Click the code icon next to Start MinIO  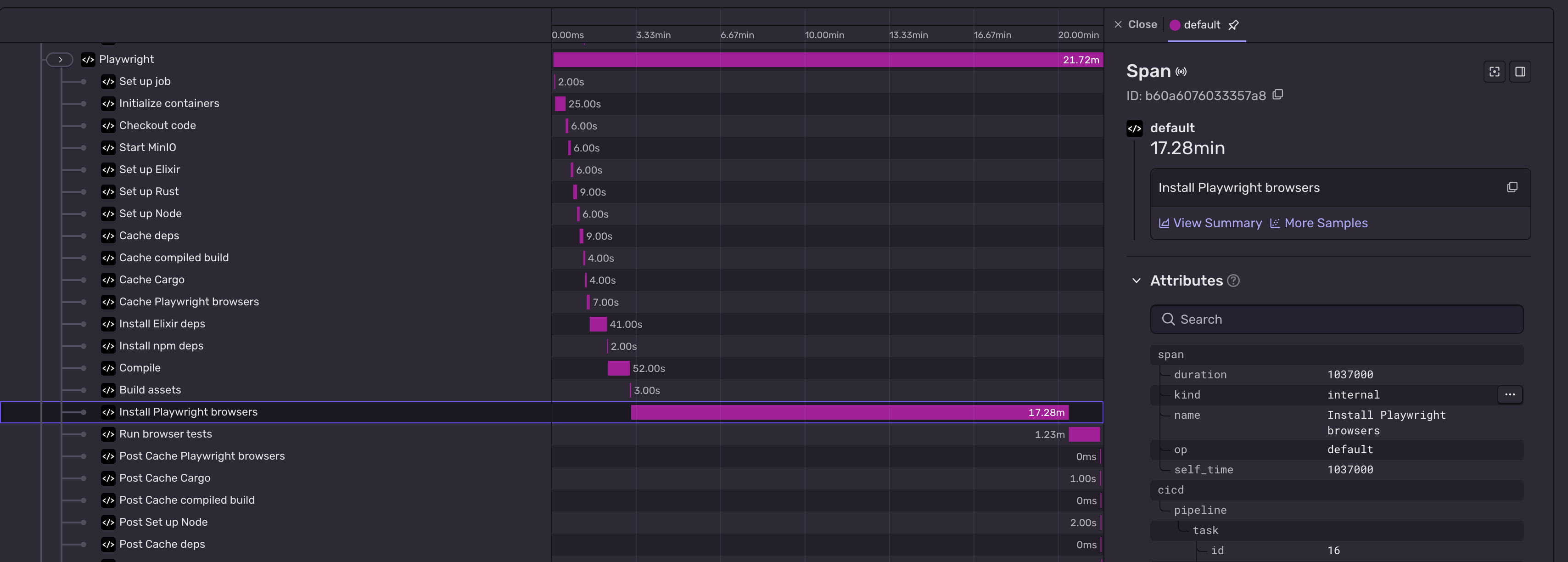coord(108,147)
